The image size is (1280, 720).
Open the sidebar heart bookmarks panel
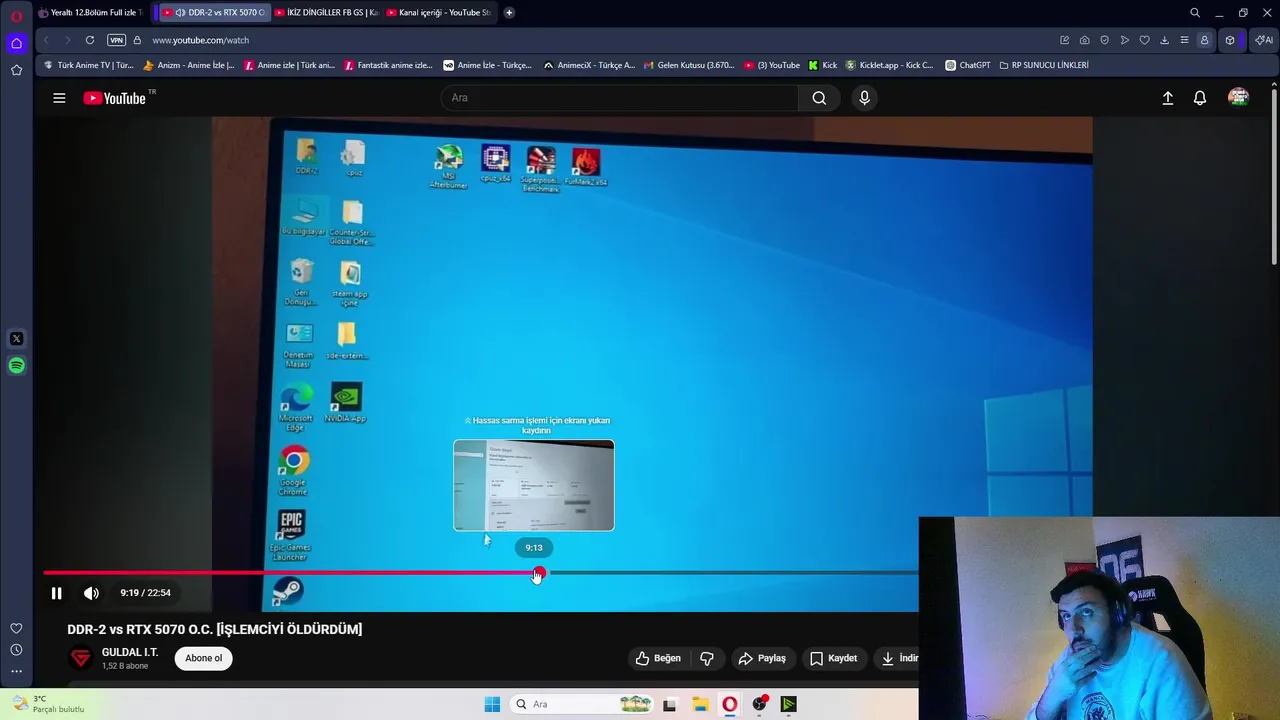click(x=16, y=628)
